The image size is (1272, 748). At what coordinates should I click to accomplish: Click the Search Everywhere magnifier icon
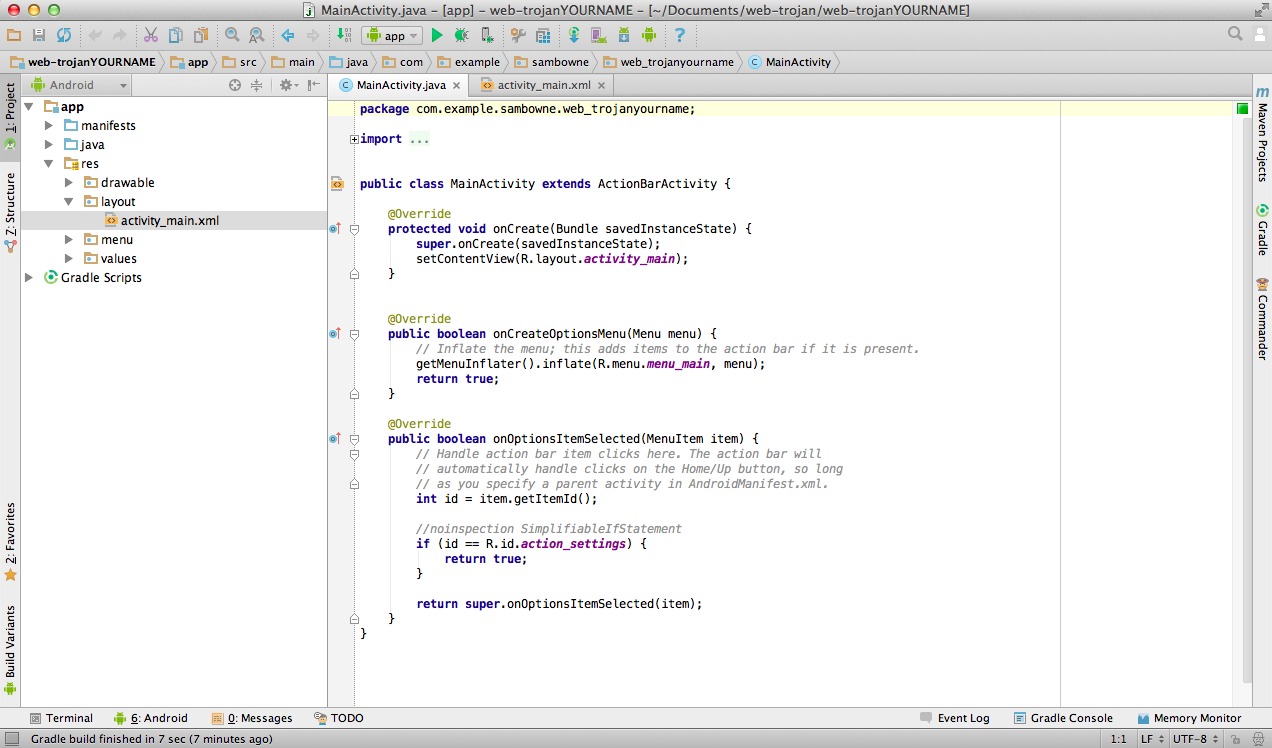click(1235, 34)
